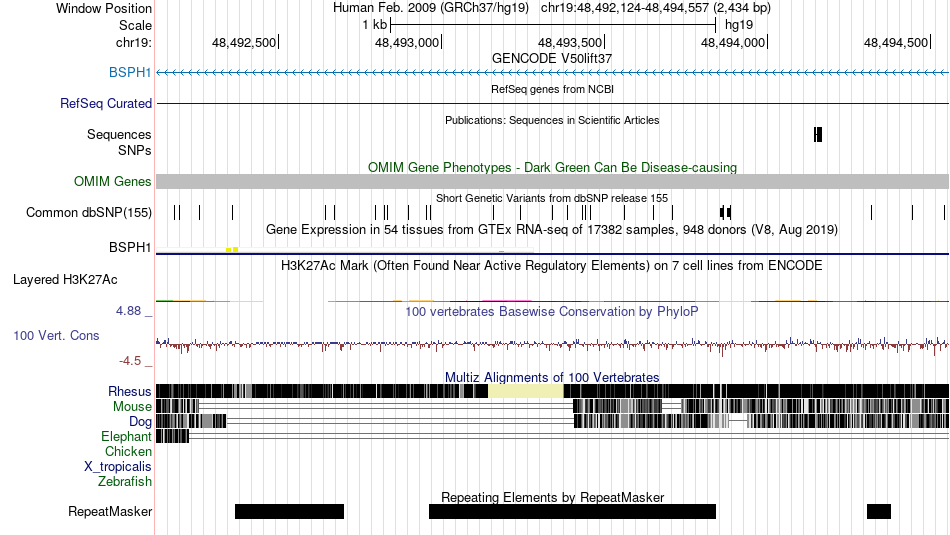Click 100 vertebrates Basewise Conservation title
This screenshot has height=535, width=950.
(552, 311)
